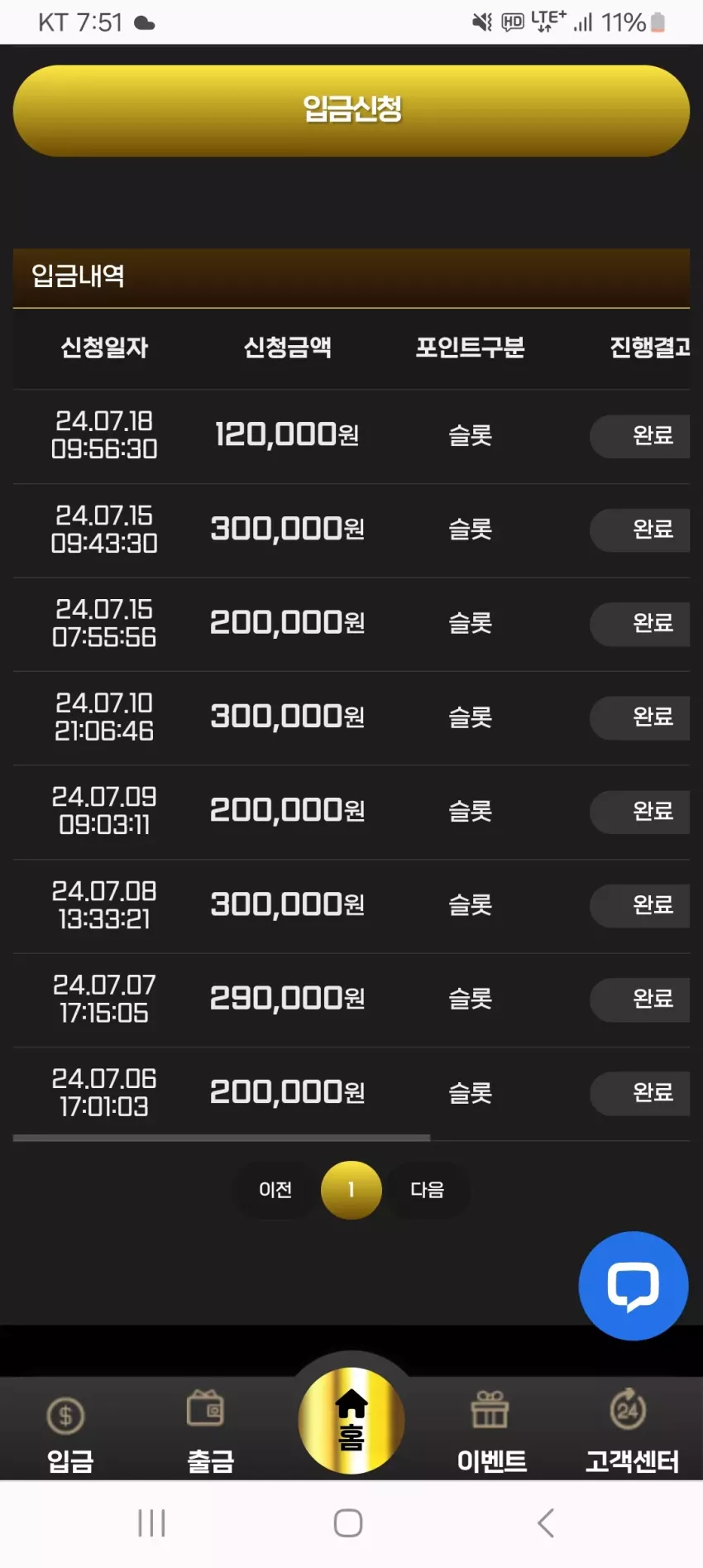Viewport: 703px width, 1568px height.
Task: Click the horizontal scrollbar under the table
Action: [222, 1138]
